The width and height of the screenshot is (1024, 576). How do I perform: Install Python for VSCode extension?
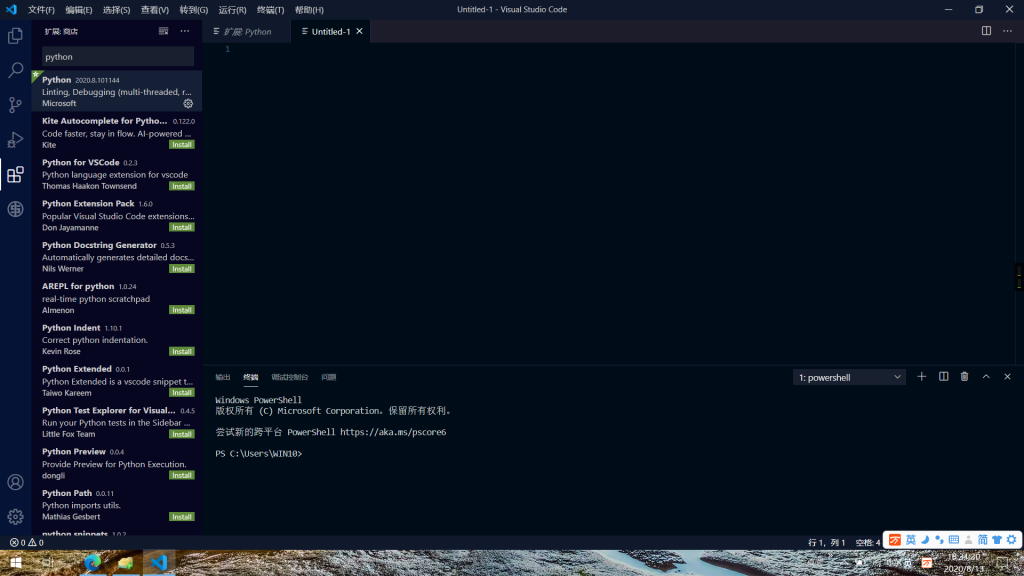pos(182,186)
